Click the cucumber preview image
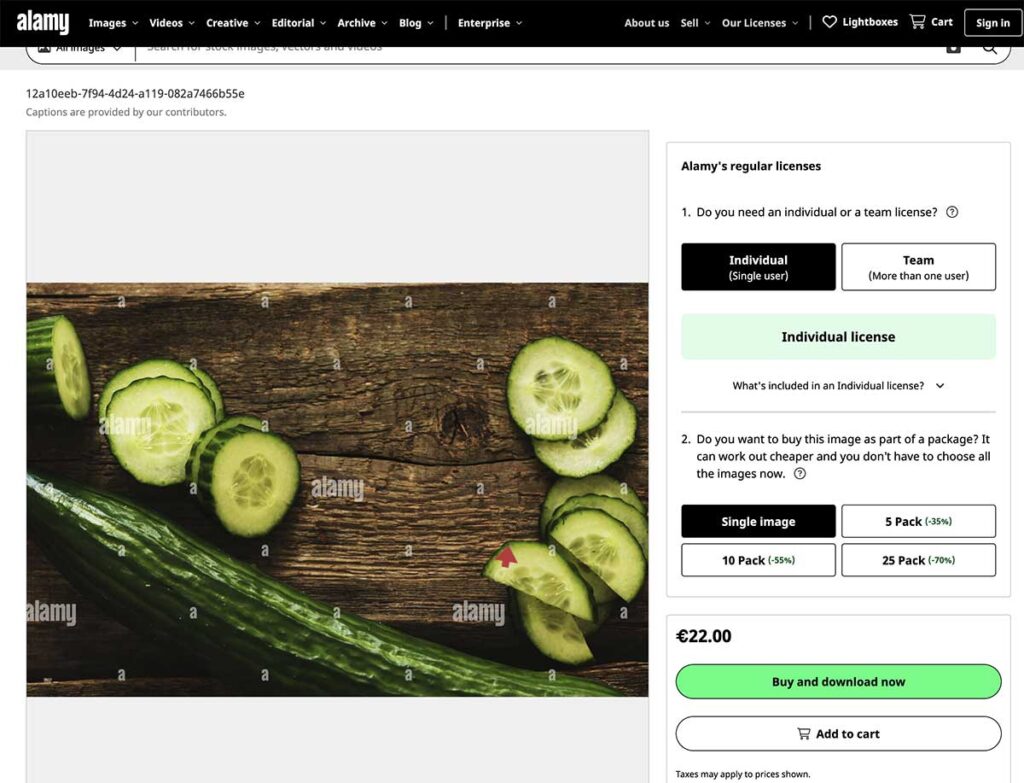Image resolution: width=1024 pixels, height=783 pixels. pyautogui.click(x=337, y=489)
